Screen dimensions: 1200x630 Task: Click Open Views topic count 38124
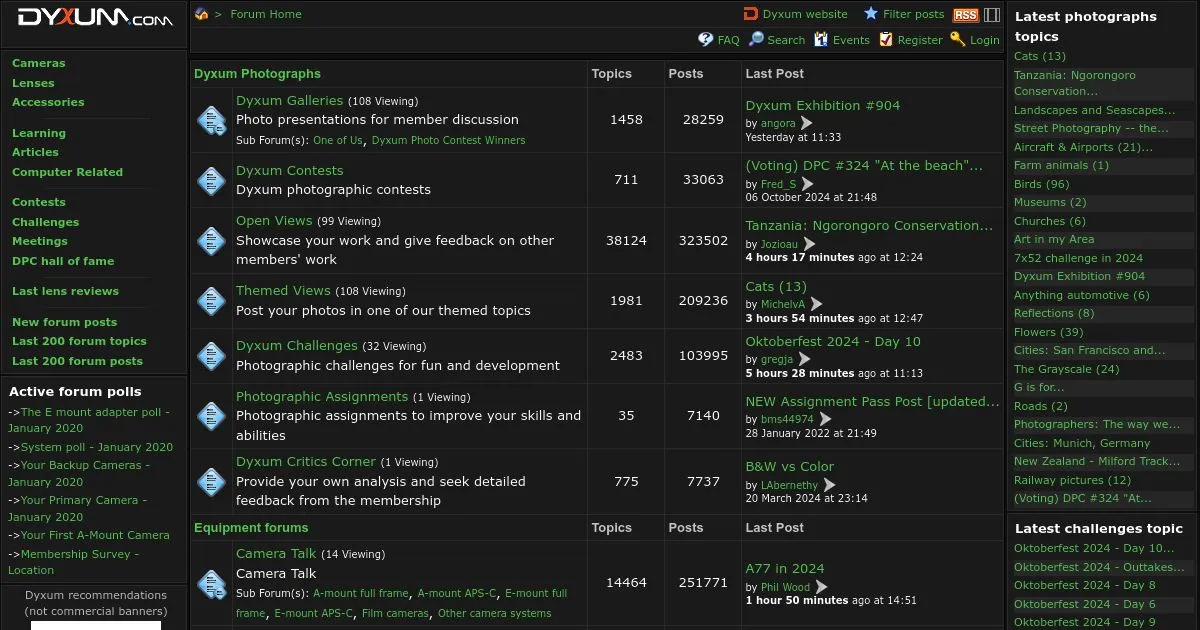coord(626,240)
